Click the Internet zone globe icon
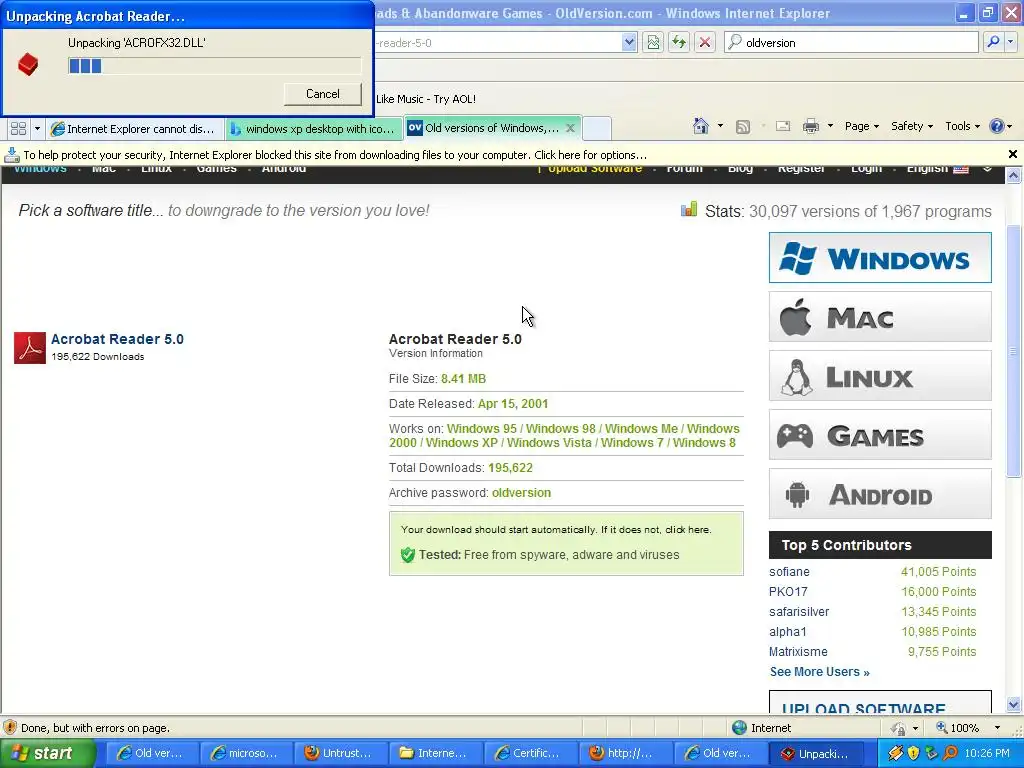The height and width of the screenshot is (768, 1024). 739,728
